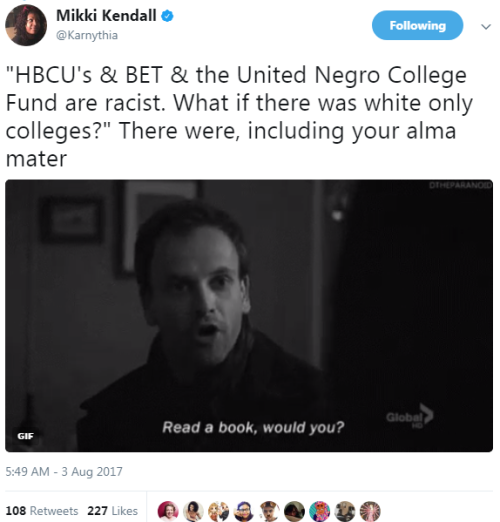
Task: Click the GIF badge on the media
Action: 25,436
